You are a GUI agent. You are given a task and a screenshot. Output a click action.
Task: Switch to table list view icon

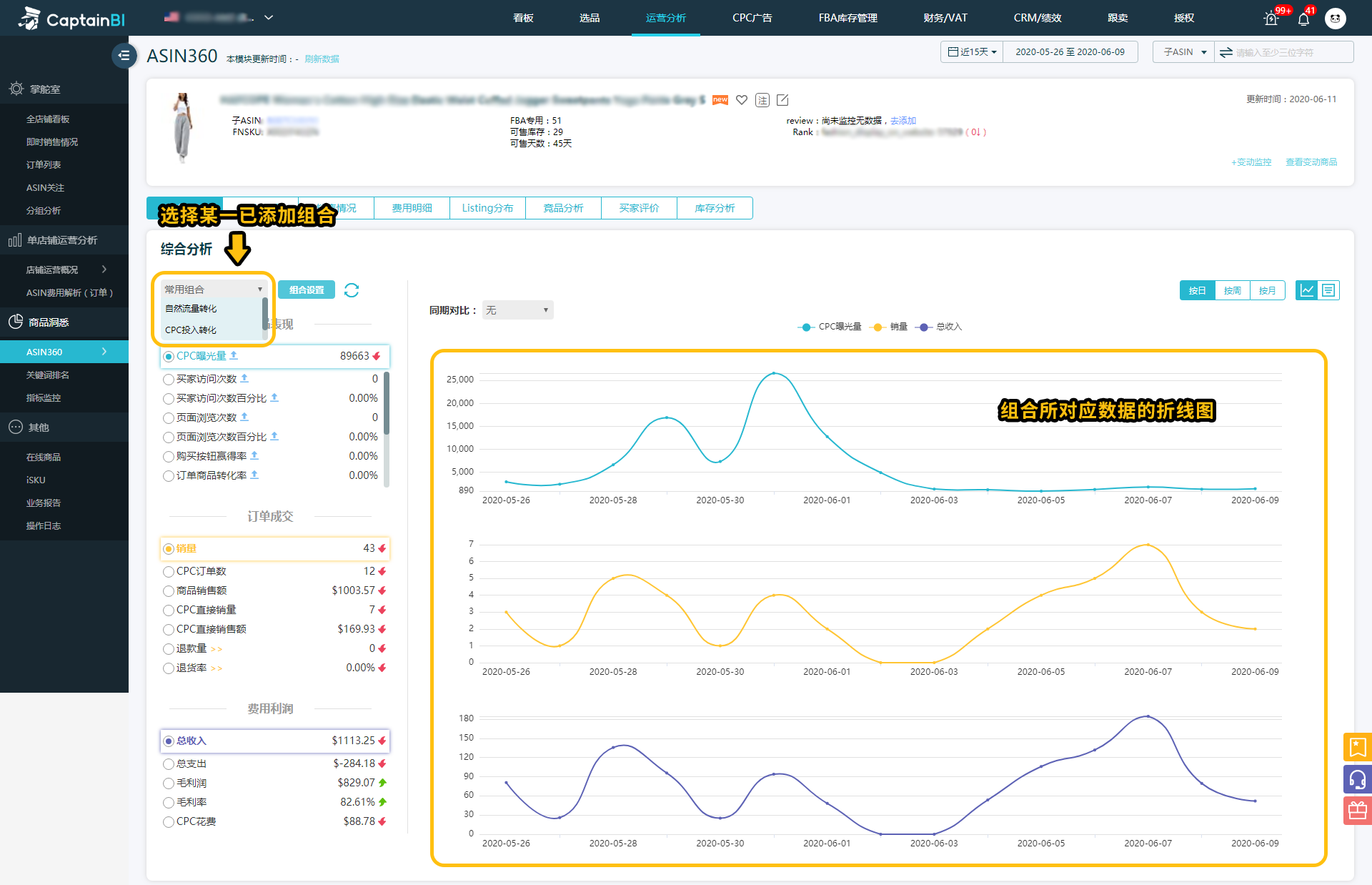(1328, 290)
